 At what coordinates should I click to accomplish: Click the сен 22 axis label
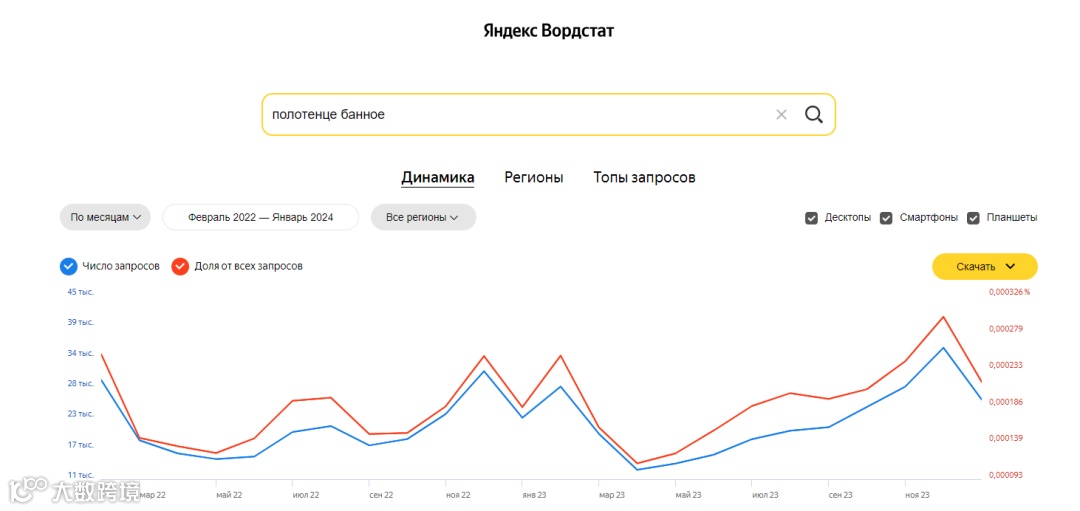click(381, 495)
